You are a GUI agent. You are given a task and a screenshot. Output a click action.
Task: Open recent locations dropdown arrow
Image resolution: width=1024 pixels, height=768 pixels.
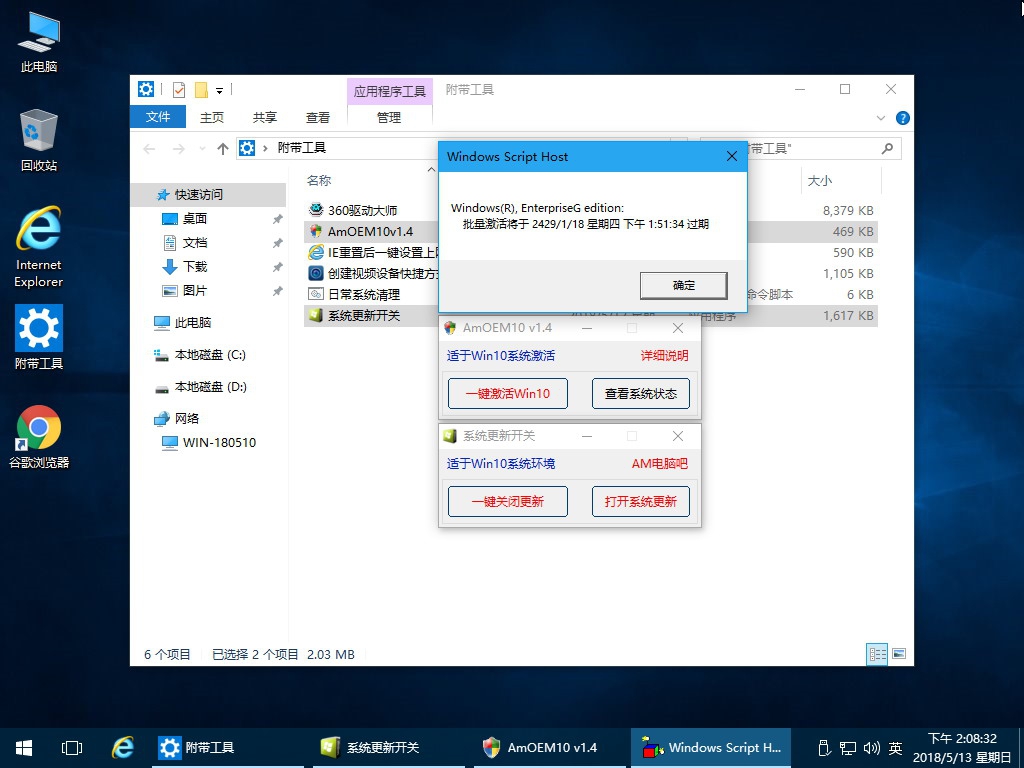202,149
